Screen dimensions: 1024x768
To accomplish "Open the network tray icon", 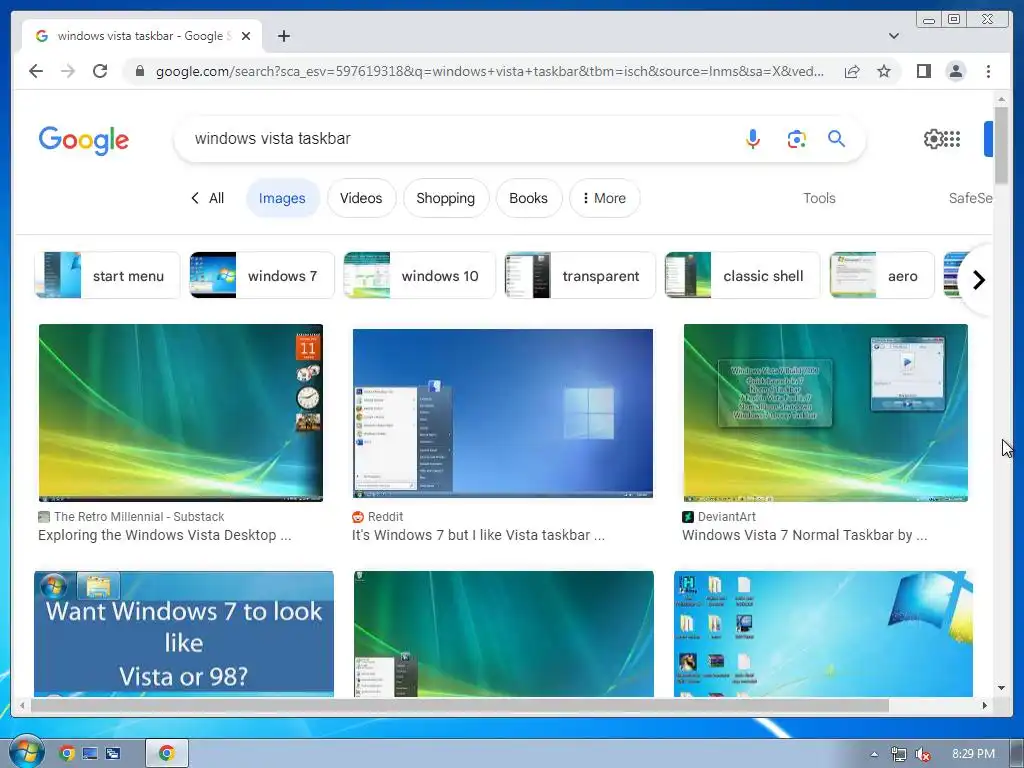I will click(x=899, y=754).
